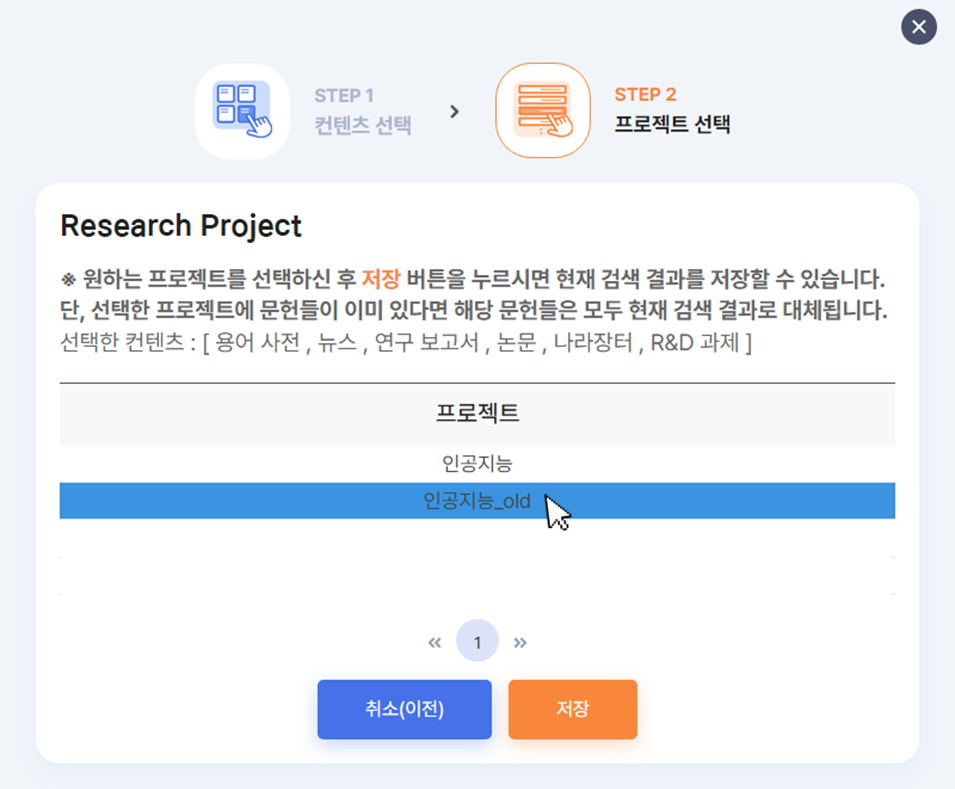Go to the previous page with «
955x789 pixels.
pos(434,642)
